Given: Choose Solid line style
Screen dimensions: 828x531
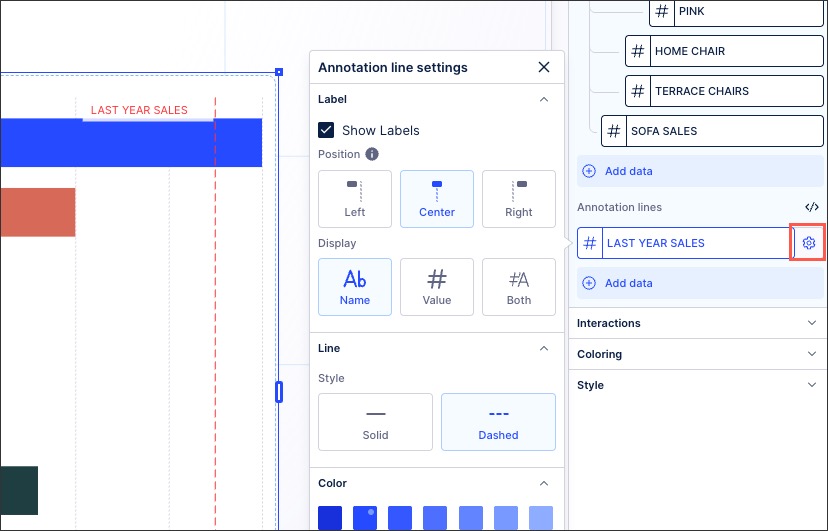Looking at the screenshot, I should (375, 422).
